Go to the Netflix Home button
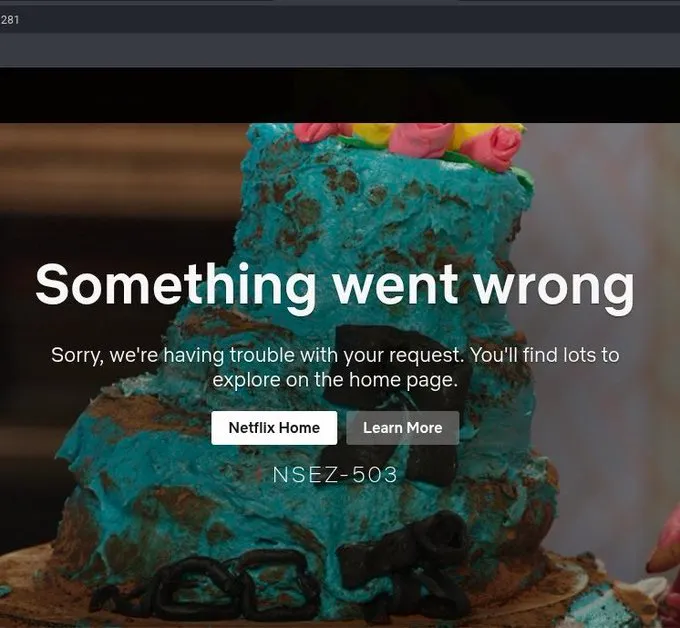This screenshot has height=628, width=680. pos(274,428)
